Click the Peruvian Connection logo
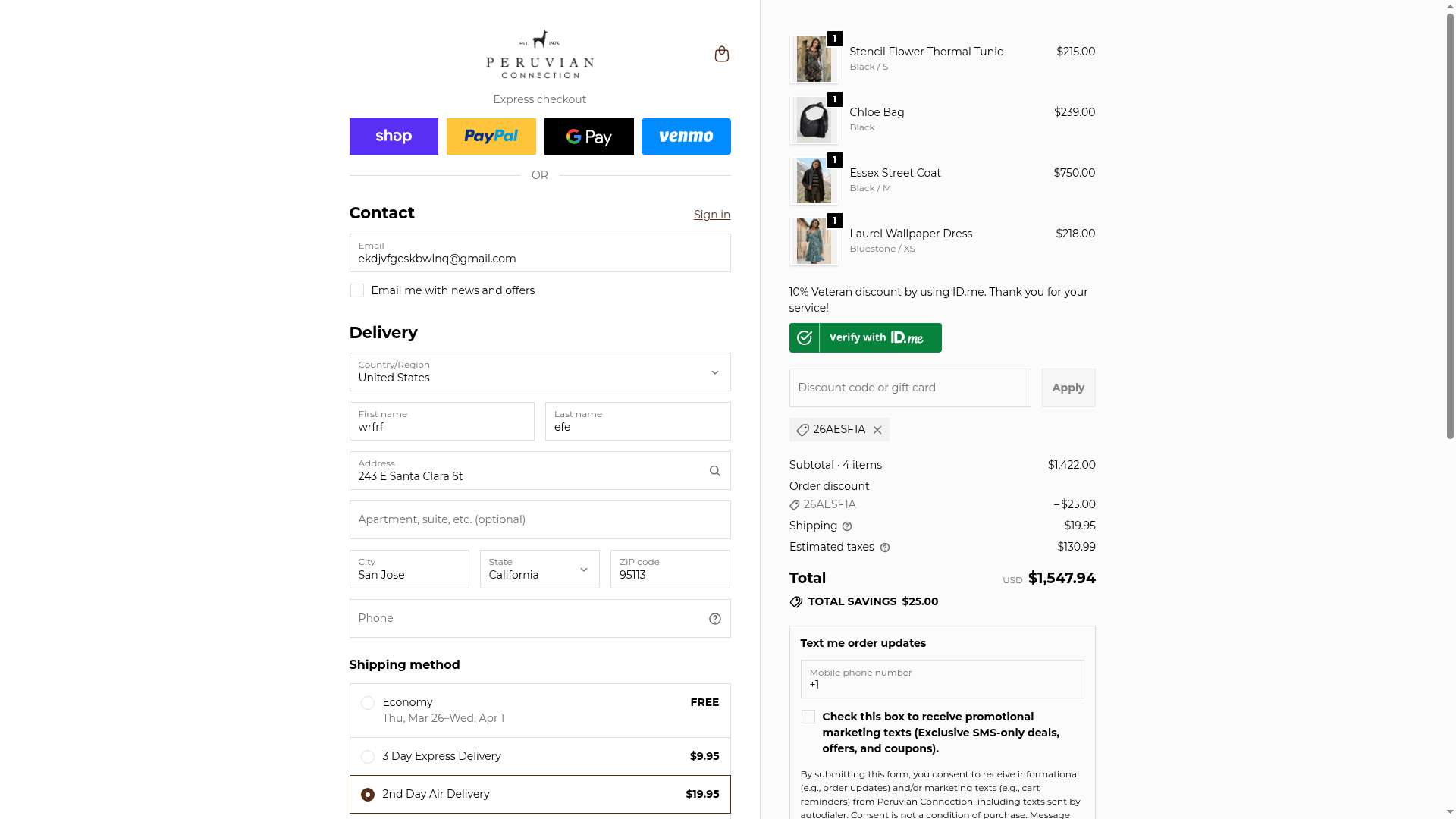This screenshot has height=819, width=1456. pyautogui.click(x=539, y=54)
